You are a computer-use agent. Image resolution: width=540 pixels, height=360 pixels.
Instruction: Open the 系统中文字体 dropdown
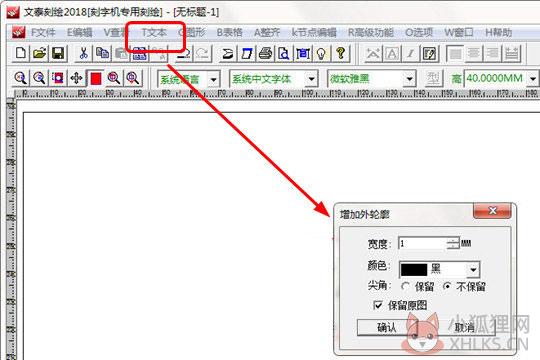[x=311, y=79]
